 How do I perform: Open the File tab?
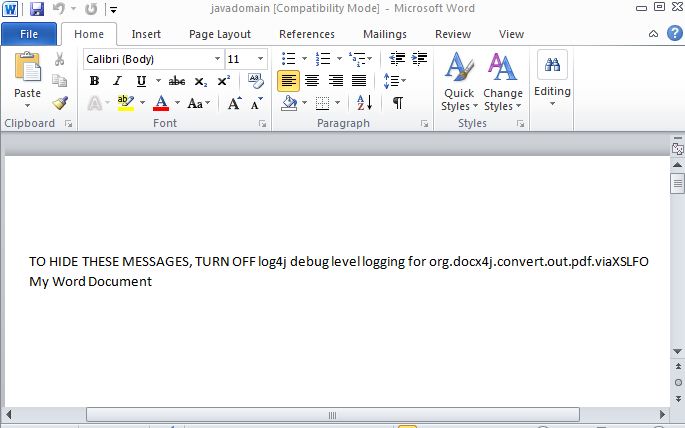click(x=29, y=34)
